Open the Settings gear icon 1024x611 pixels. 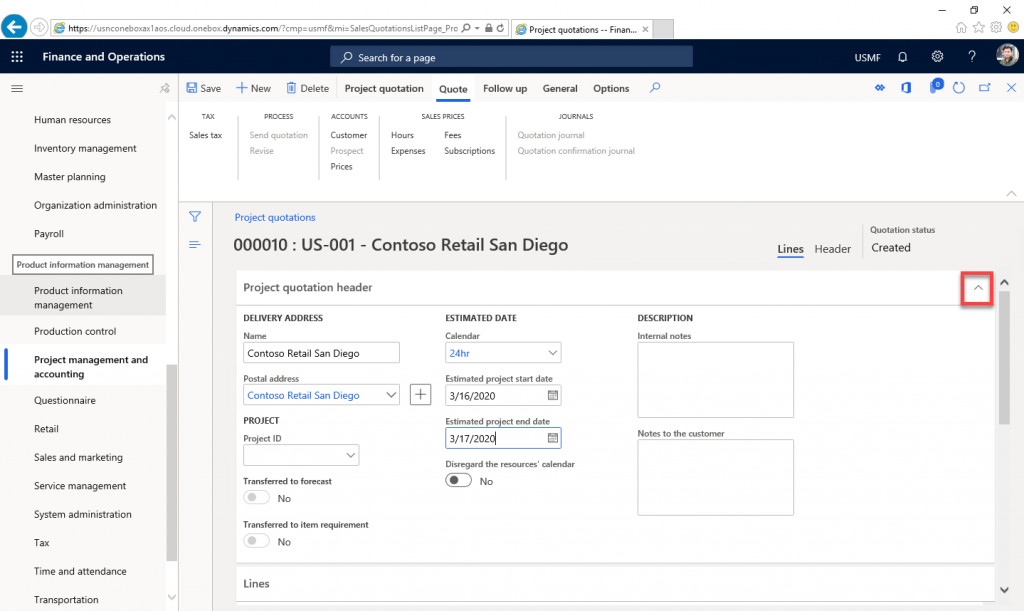pos(937,57)
